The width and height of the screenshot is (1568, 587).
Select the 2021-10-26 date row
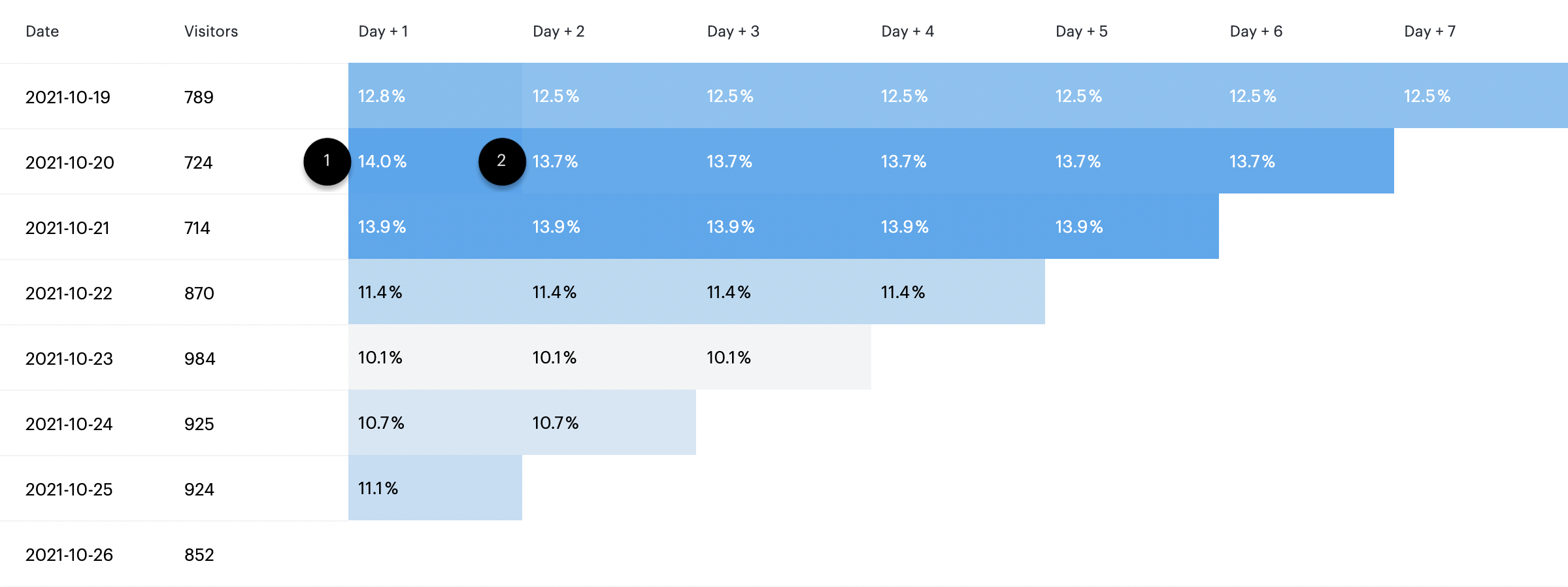(x=69, y=554)
